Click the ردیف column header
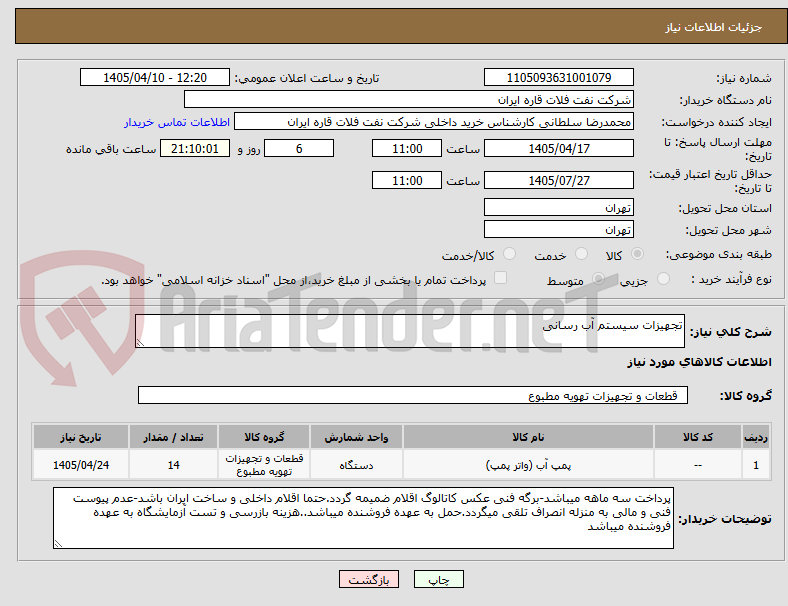Screen dimensions: 788x606 755,437
